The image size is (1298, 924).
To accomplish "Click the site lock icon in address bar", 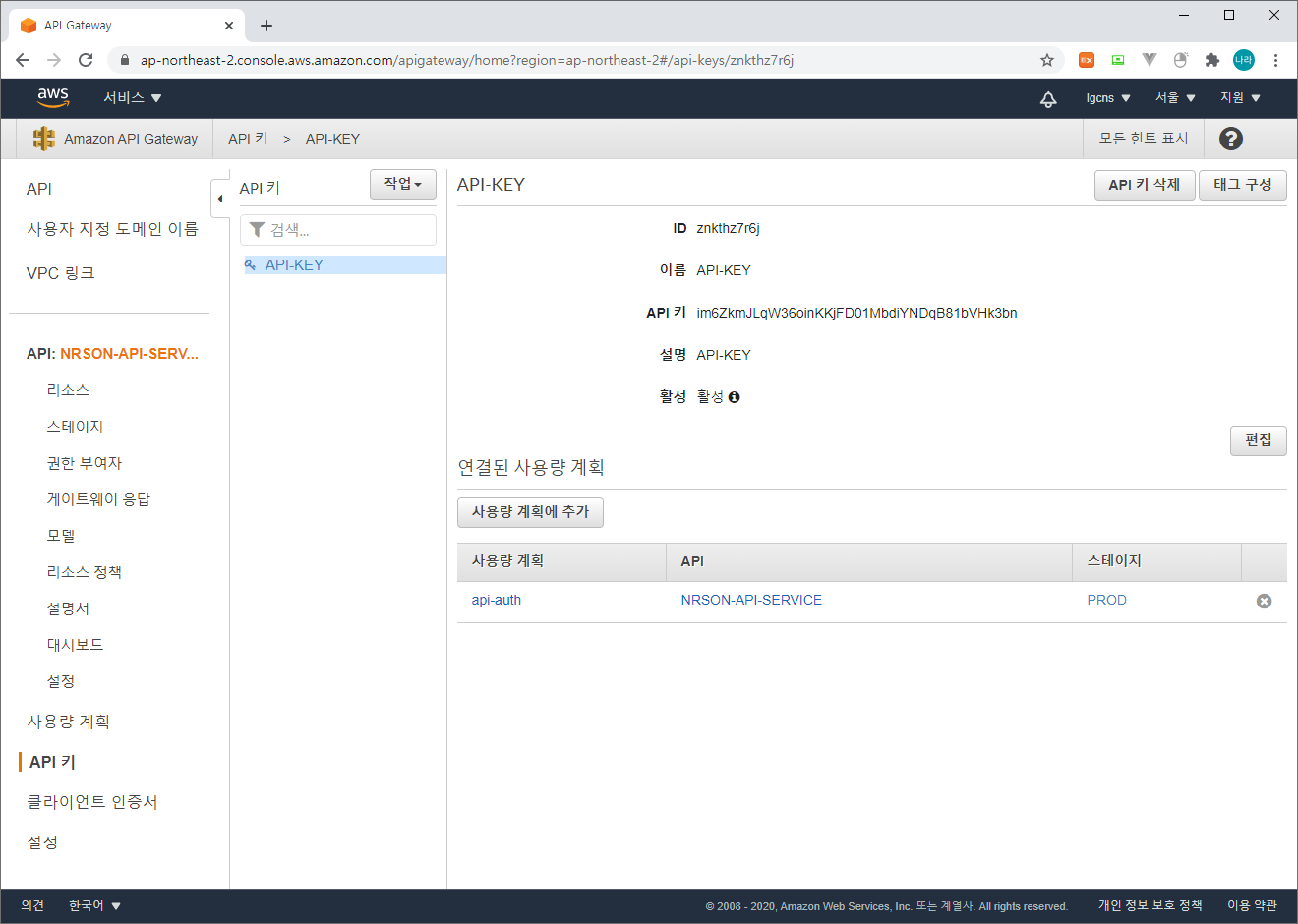I will click(124, 60).
